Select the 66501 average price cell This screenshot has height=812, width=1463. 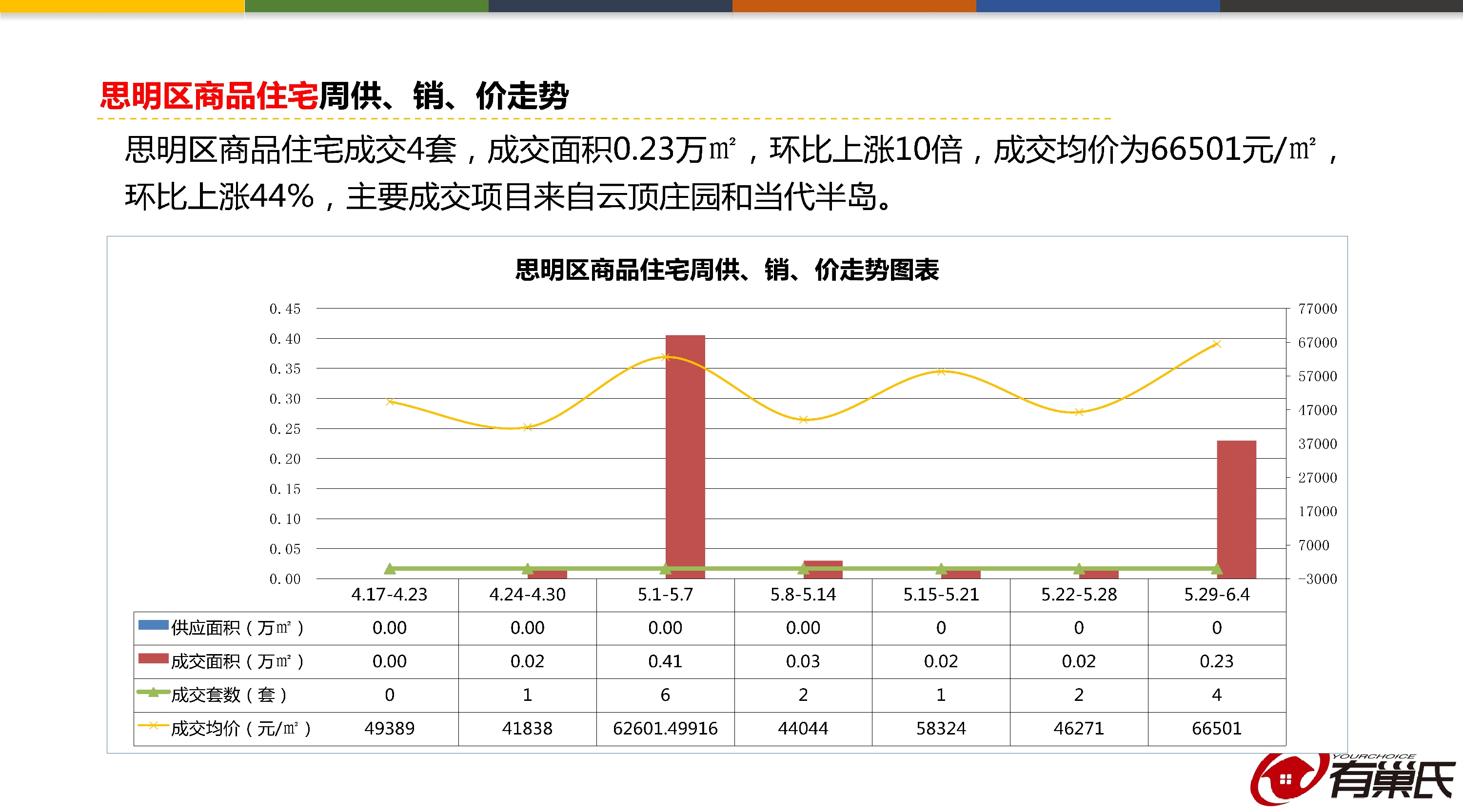[x=1217, y=728]
